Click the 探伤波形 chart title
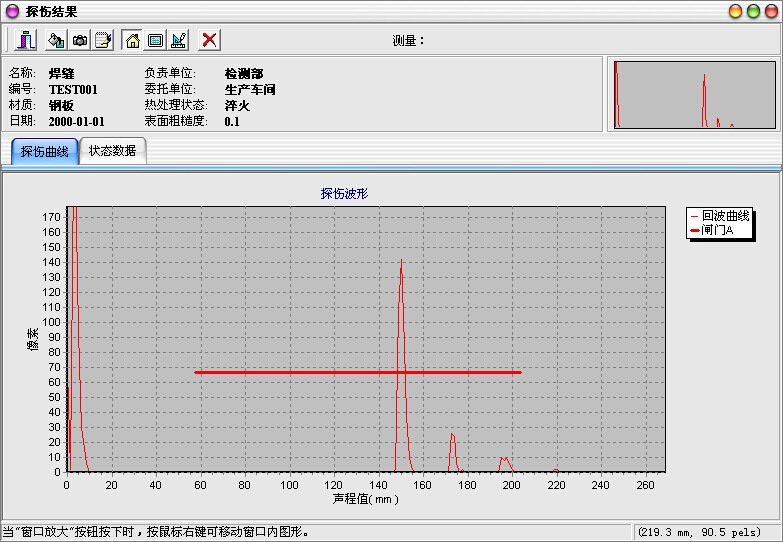This screenshot has height=542, width=783. click(344, 193)
